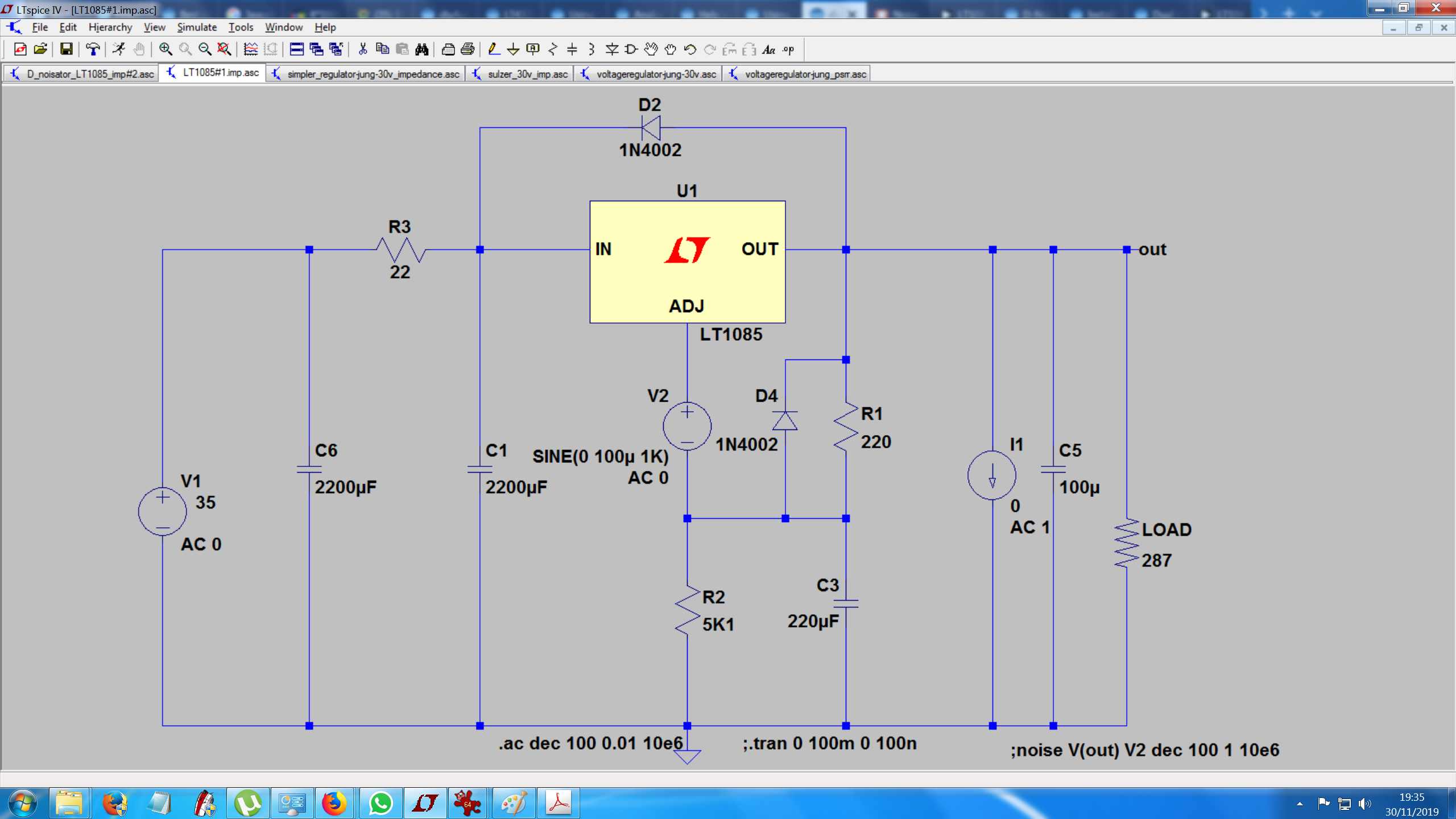Image resolution: width=1456 pixels, height=819 pixels.
Task: Place an inductor from the toolbar
Action: (x=591, y=49)
